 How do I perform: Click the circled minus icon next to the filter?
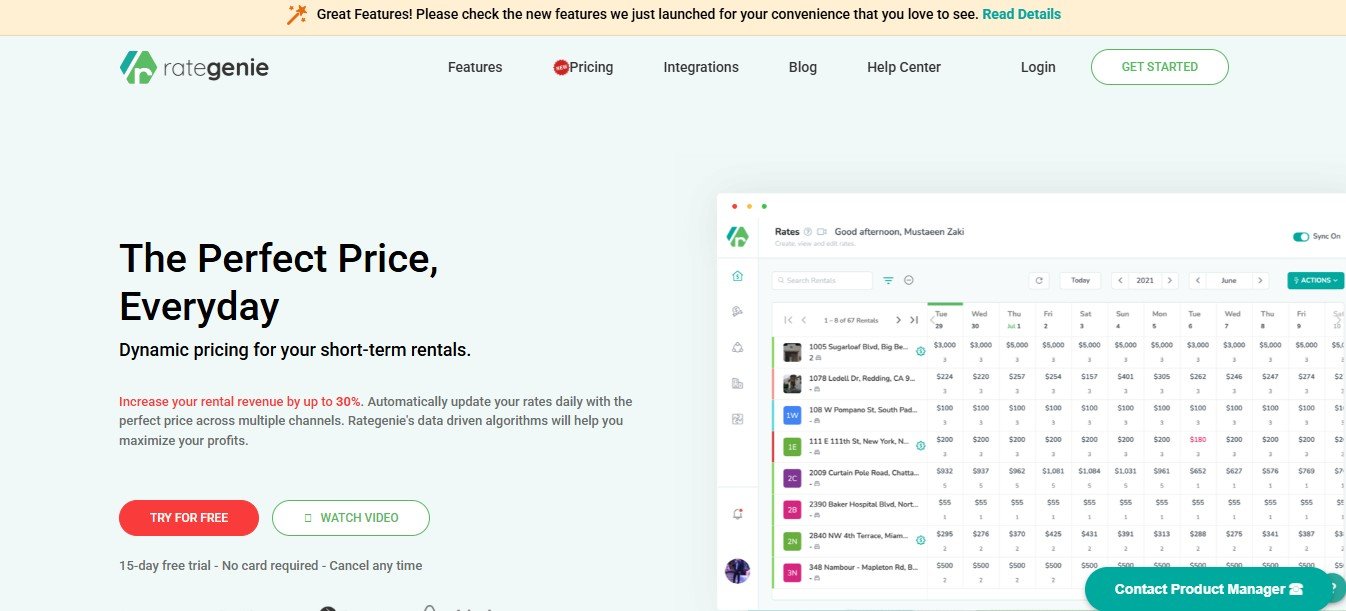click(908, 281)
